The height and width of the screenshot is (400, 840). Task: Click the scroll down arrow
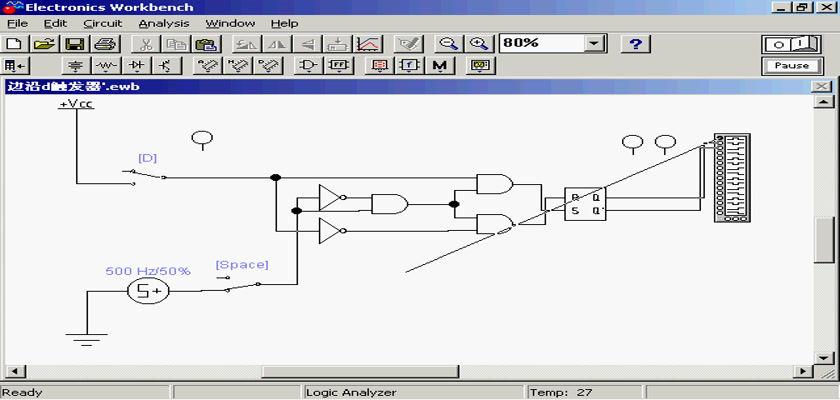pyautogui.click(x=822, y=358)
